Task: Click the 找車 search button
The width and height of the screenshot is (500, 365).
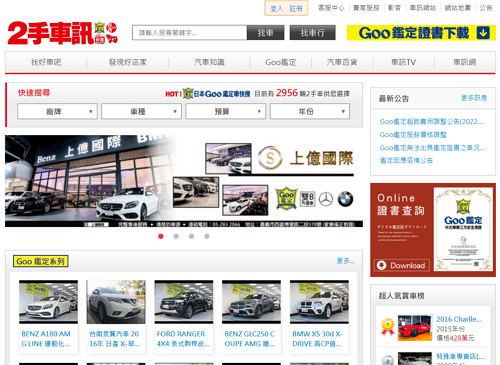Action: (x=266, y=33)
